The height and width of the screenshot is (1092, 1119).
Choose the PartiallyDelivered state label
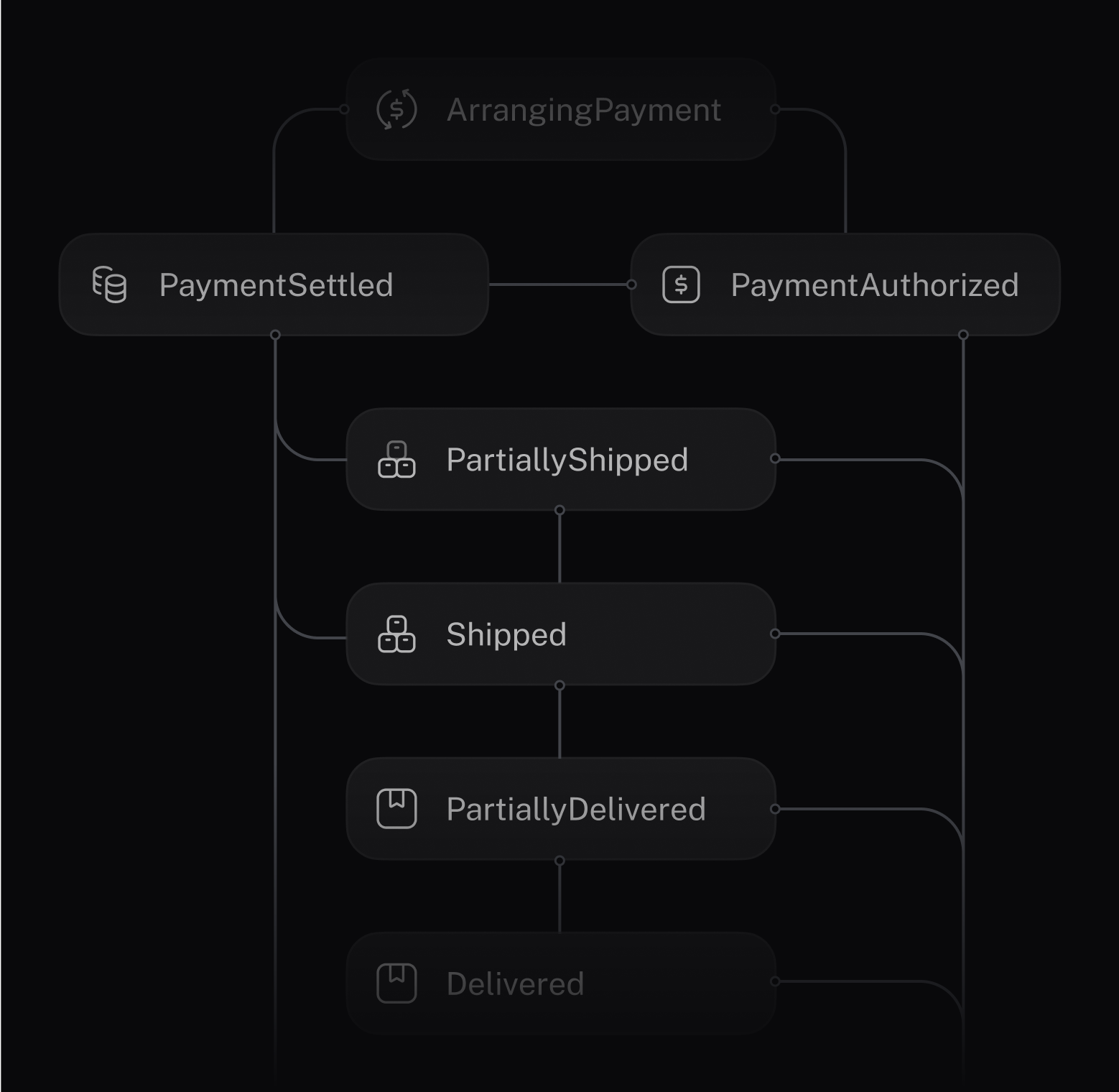(x=576, y=810)
